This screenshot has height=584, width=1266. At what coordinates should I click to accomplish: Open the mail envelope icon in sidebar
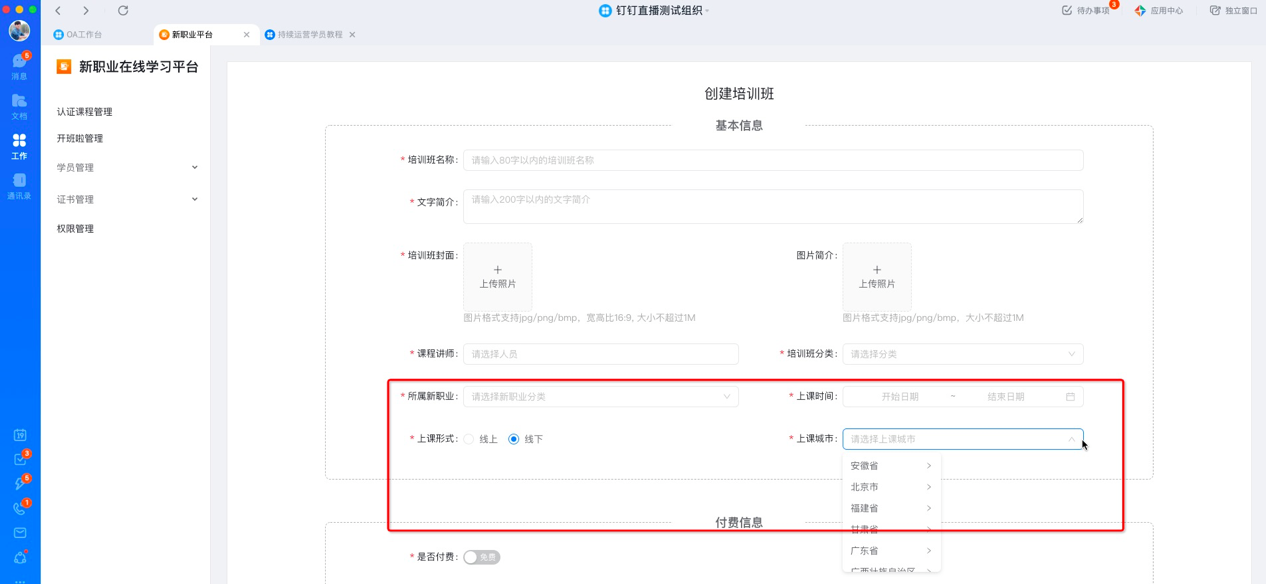tap(20, 533)
